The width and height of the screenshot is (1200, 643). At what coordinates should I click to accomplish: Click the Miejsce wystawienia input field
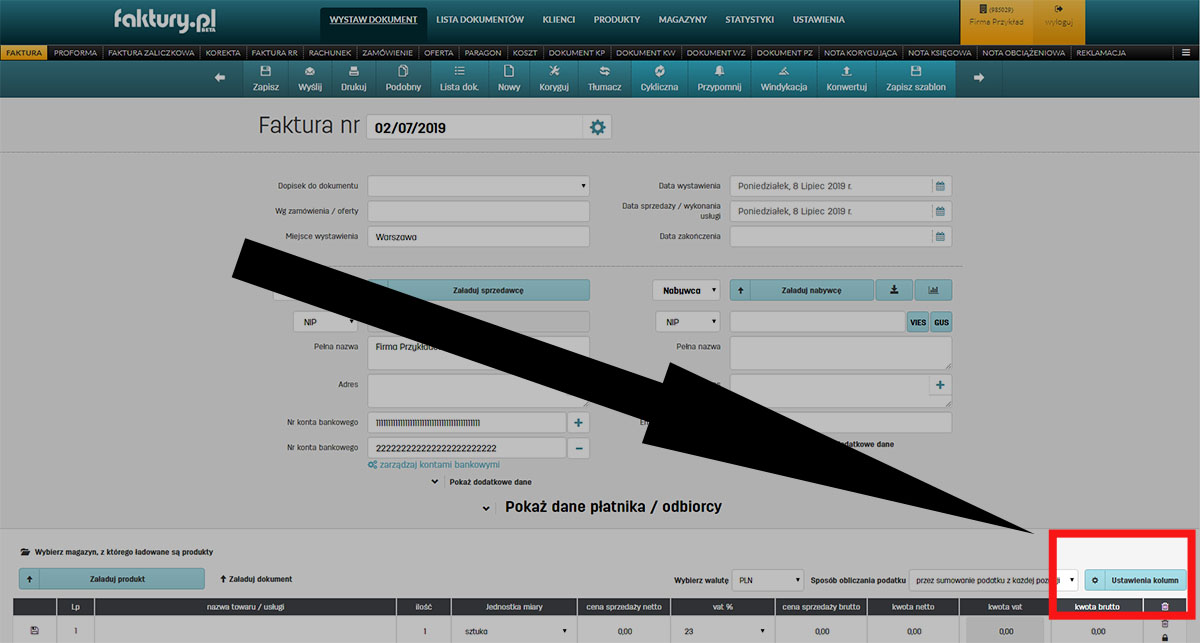(478, 237)
